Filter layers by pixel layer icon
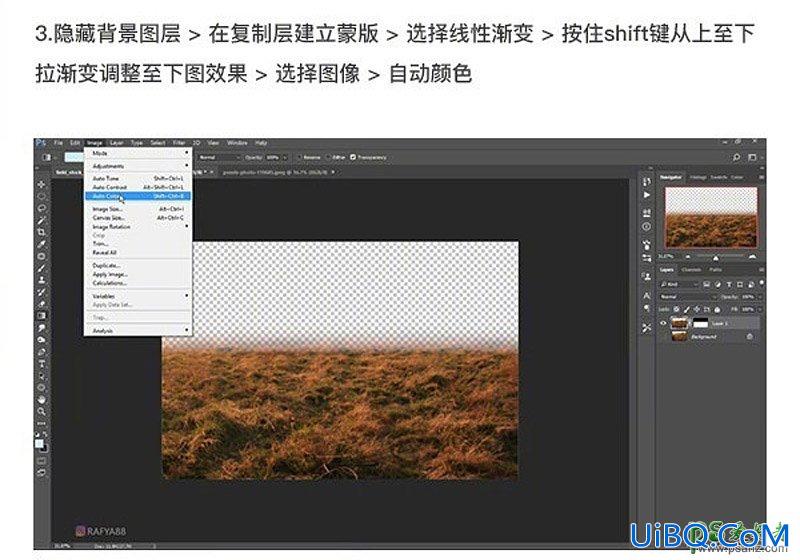Screen dimensions: 800x560 click(707, 284)
